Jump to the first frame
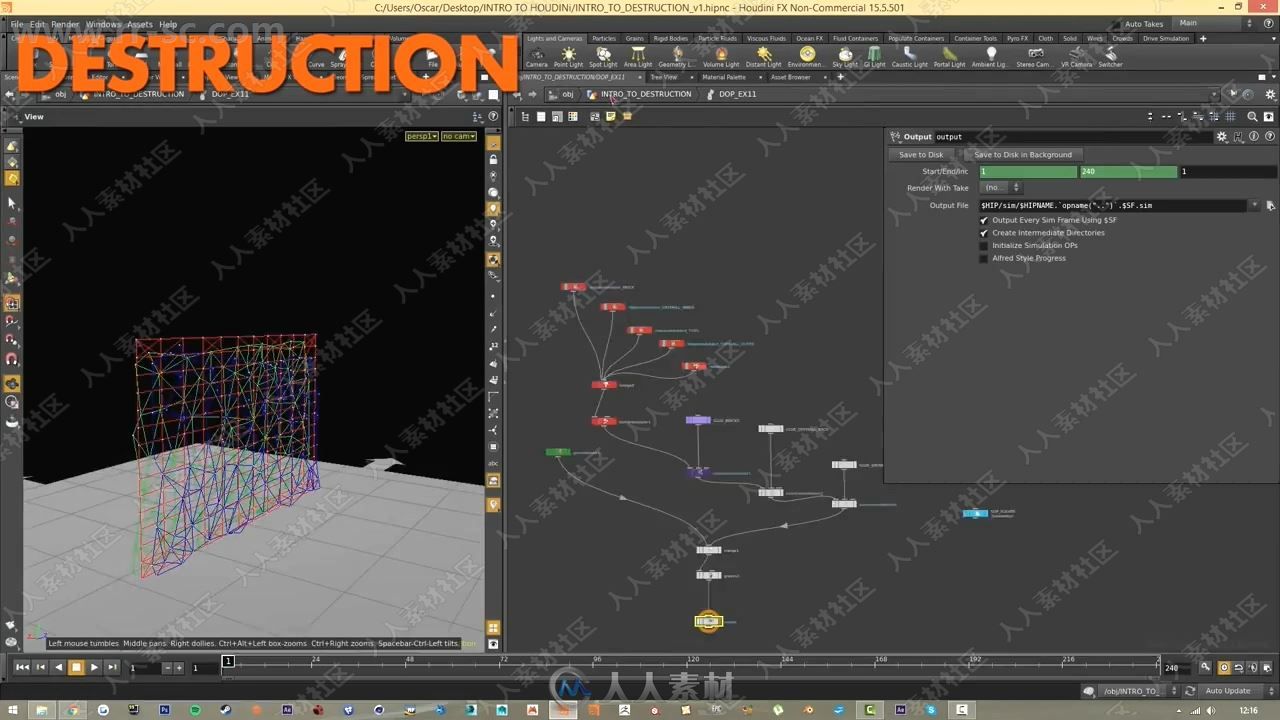The width and height of the screenshot is (1280, 720). pos(22,667)
